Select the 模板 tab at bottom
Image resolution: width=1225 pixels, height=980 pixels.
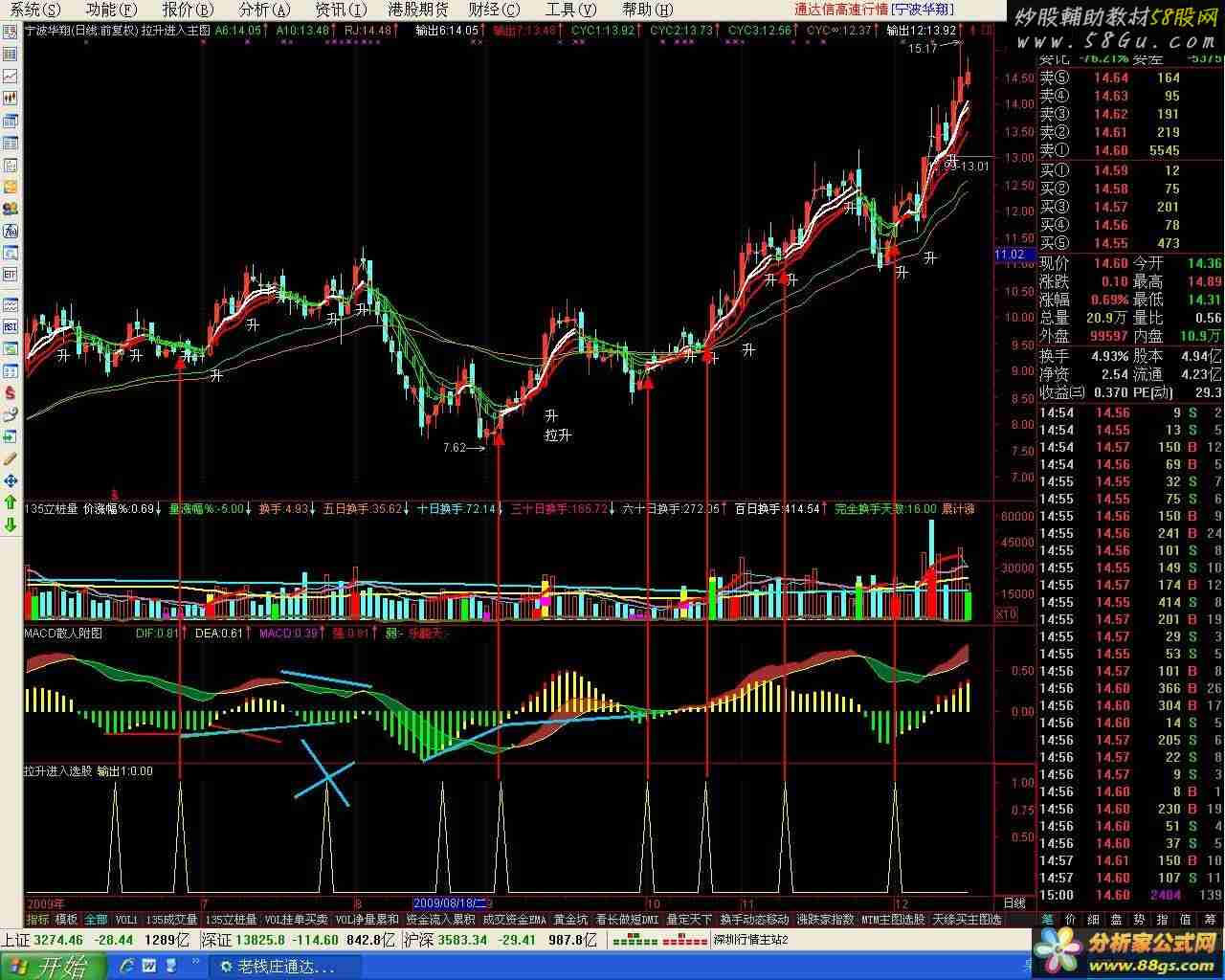[67, 919]
